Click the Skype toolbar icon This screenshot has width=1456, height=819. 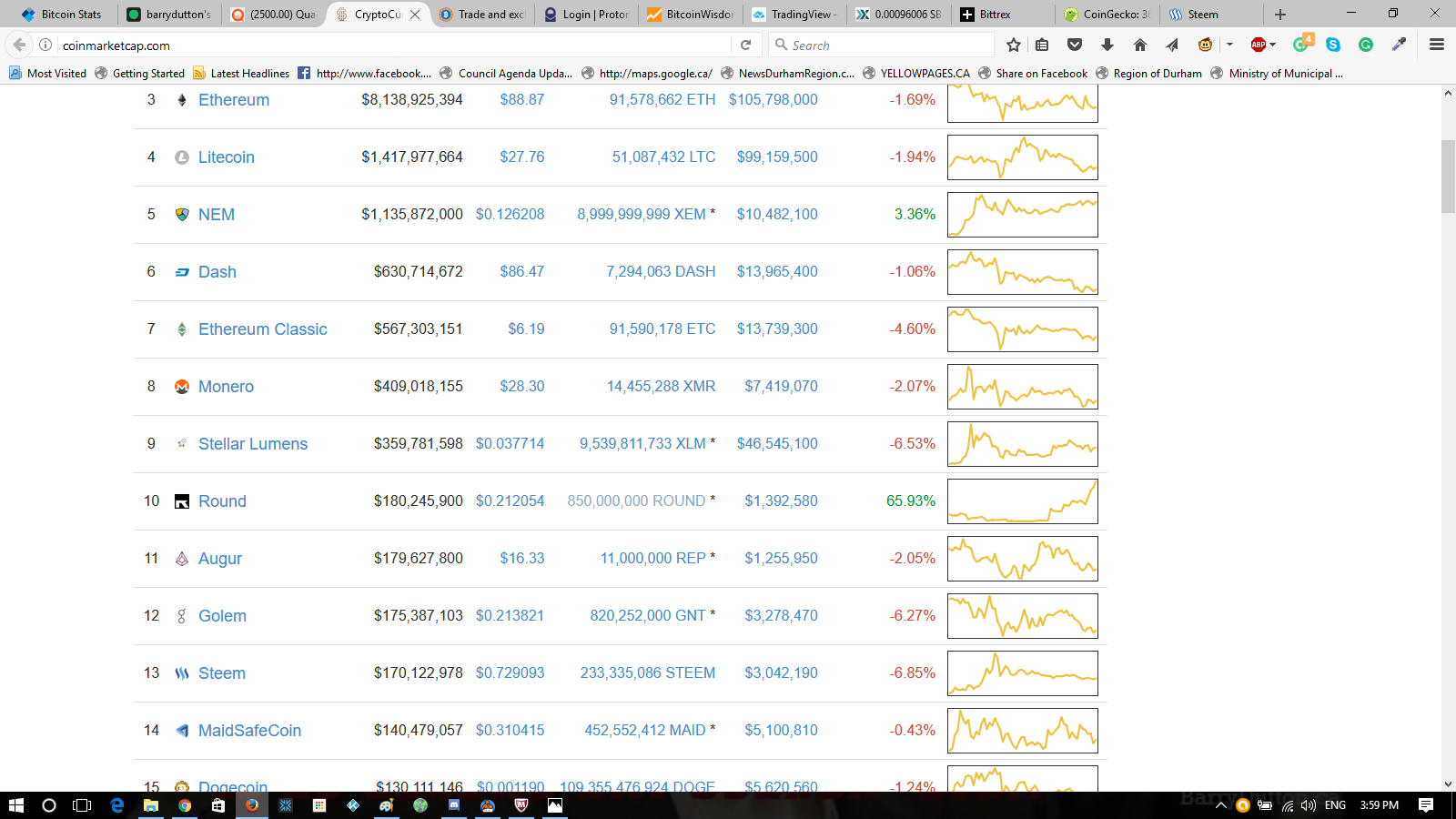[1333, 45]
